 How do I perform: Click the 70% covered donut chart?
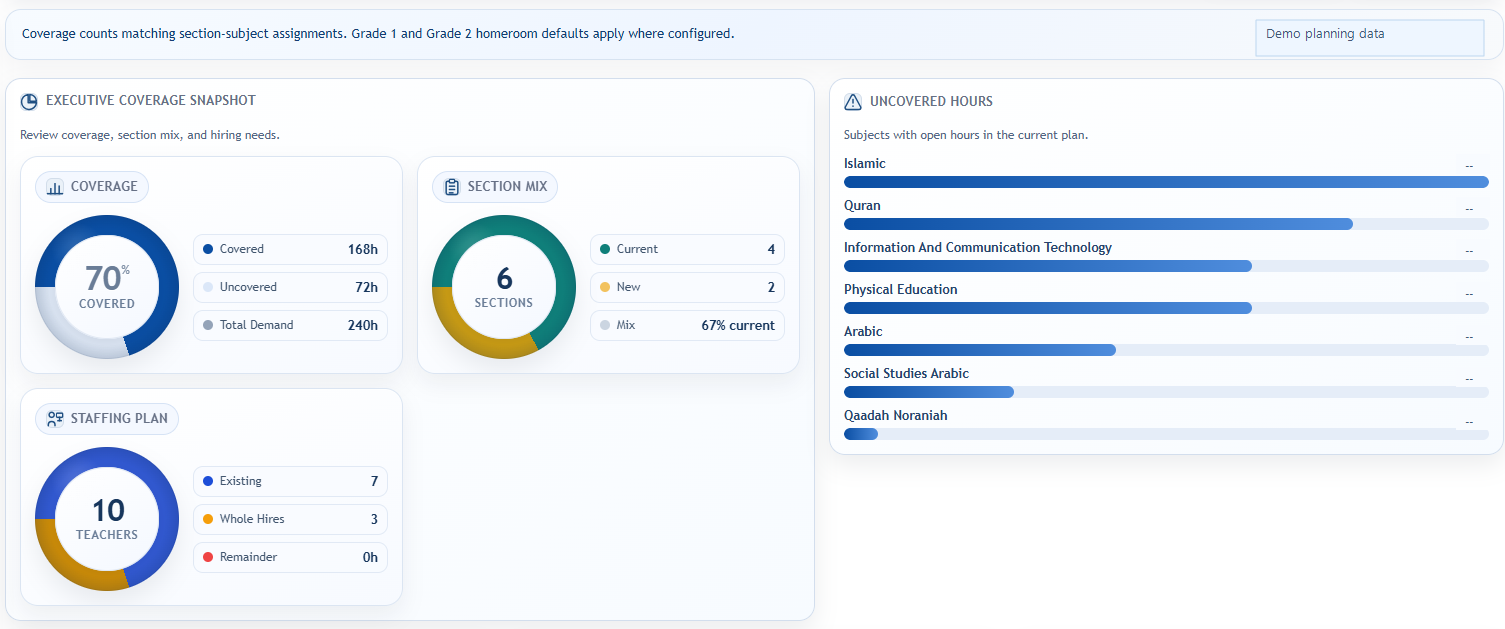[107, 287]
